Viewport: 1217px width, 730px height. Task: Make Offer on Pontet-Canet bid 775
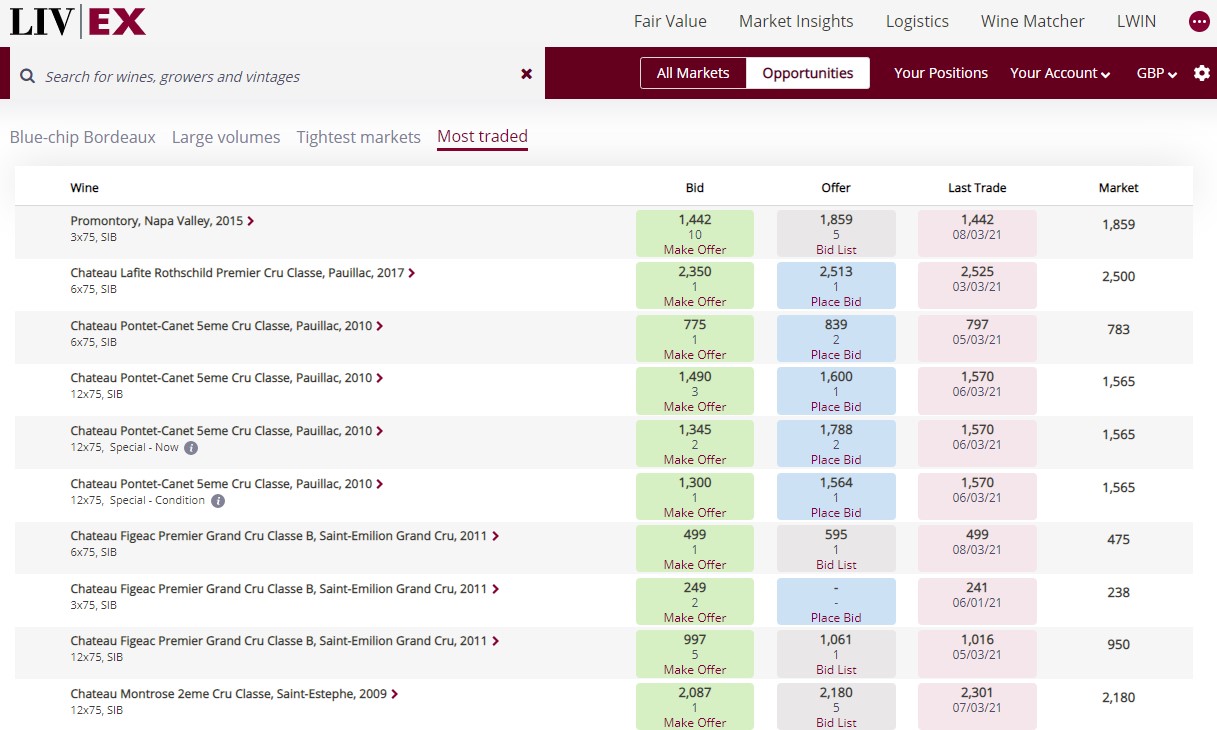(695, 354)
